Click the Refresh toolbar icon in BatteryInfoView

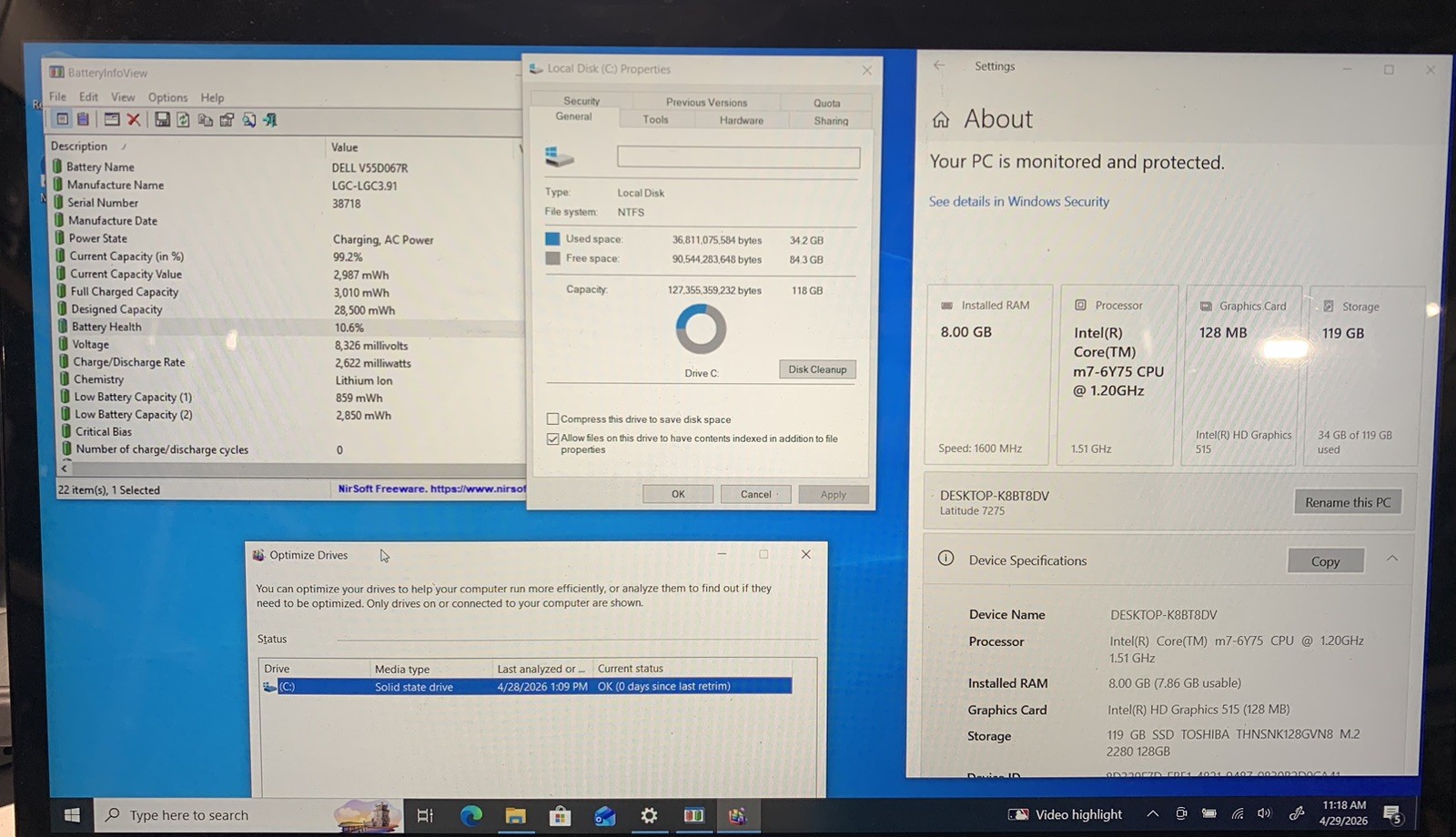[x=183, y=119]
